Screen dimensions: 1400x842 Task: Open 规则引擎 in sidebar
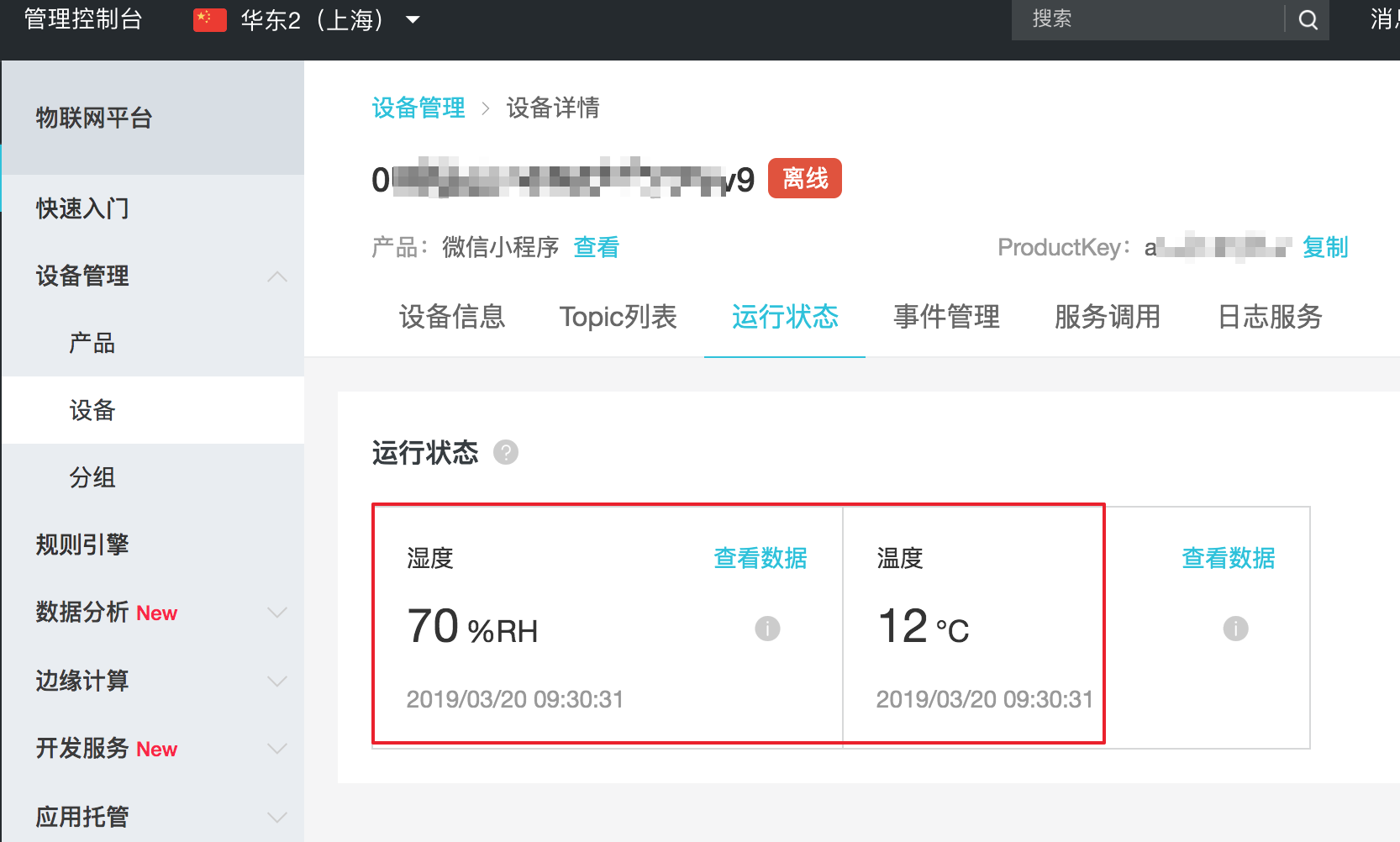82,545
